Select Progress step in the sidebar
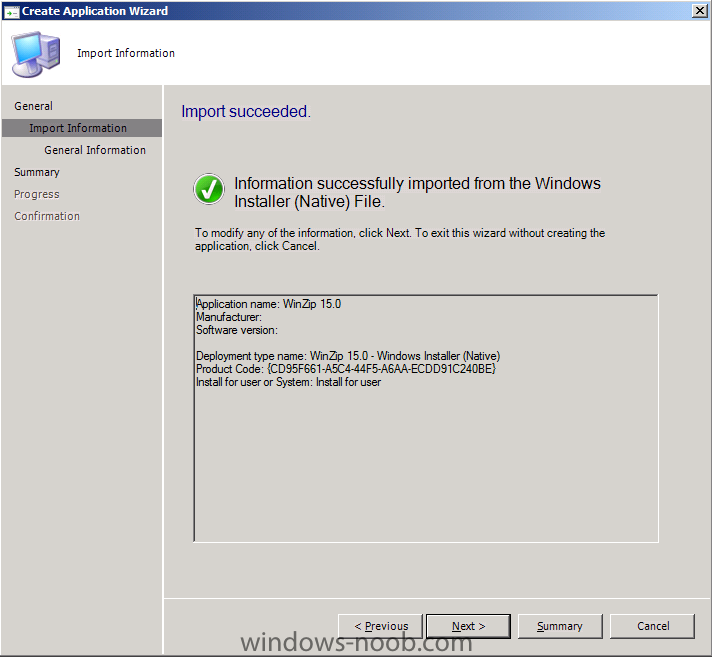The width and height of the screenshot is (712, 657). point(37,194)
